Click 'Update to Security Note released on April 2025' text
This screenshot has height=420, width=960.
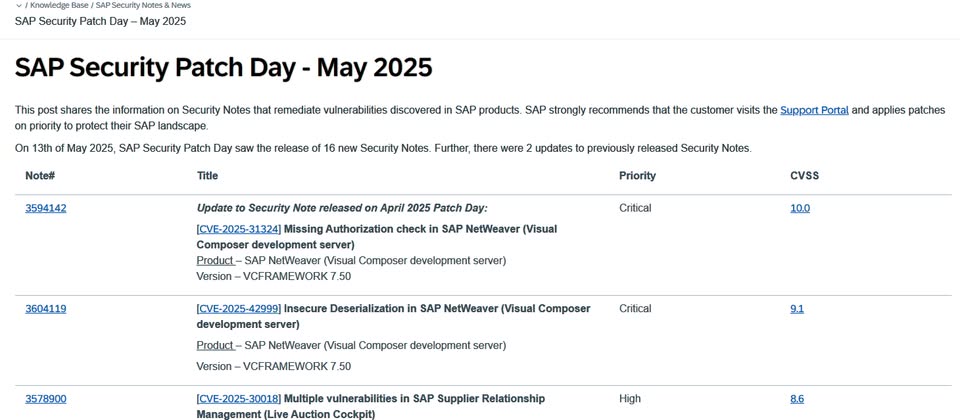tap(342, 208)
